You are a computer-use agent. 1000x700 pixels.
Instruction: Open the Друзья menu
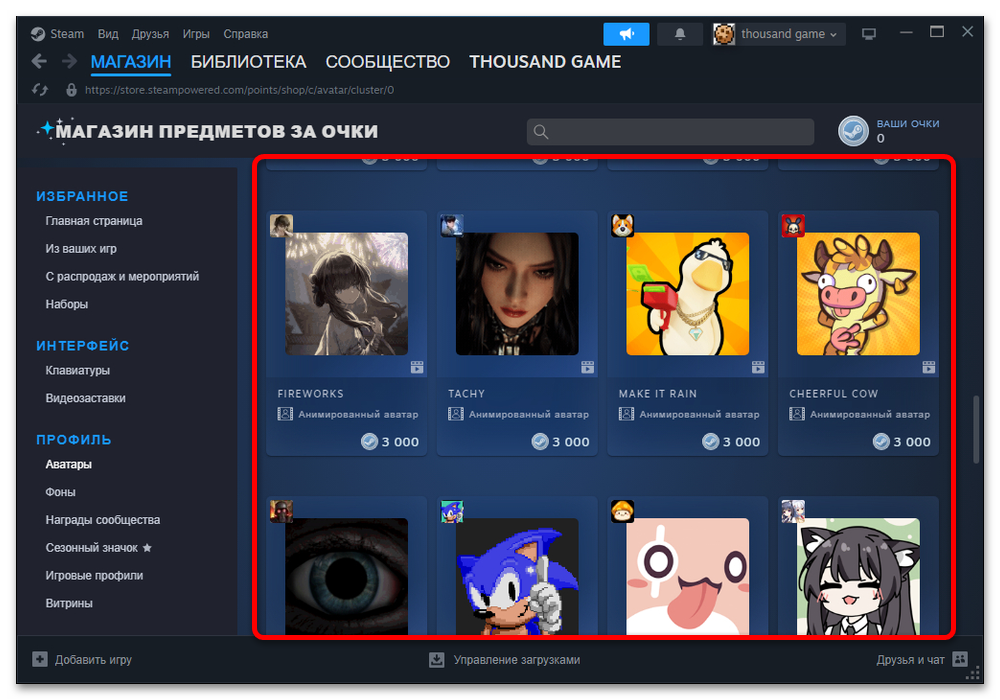point(150,34)
